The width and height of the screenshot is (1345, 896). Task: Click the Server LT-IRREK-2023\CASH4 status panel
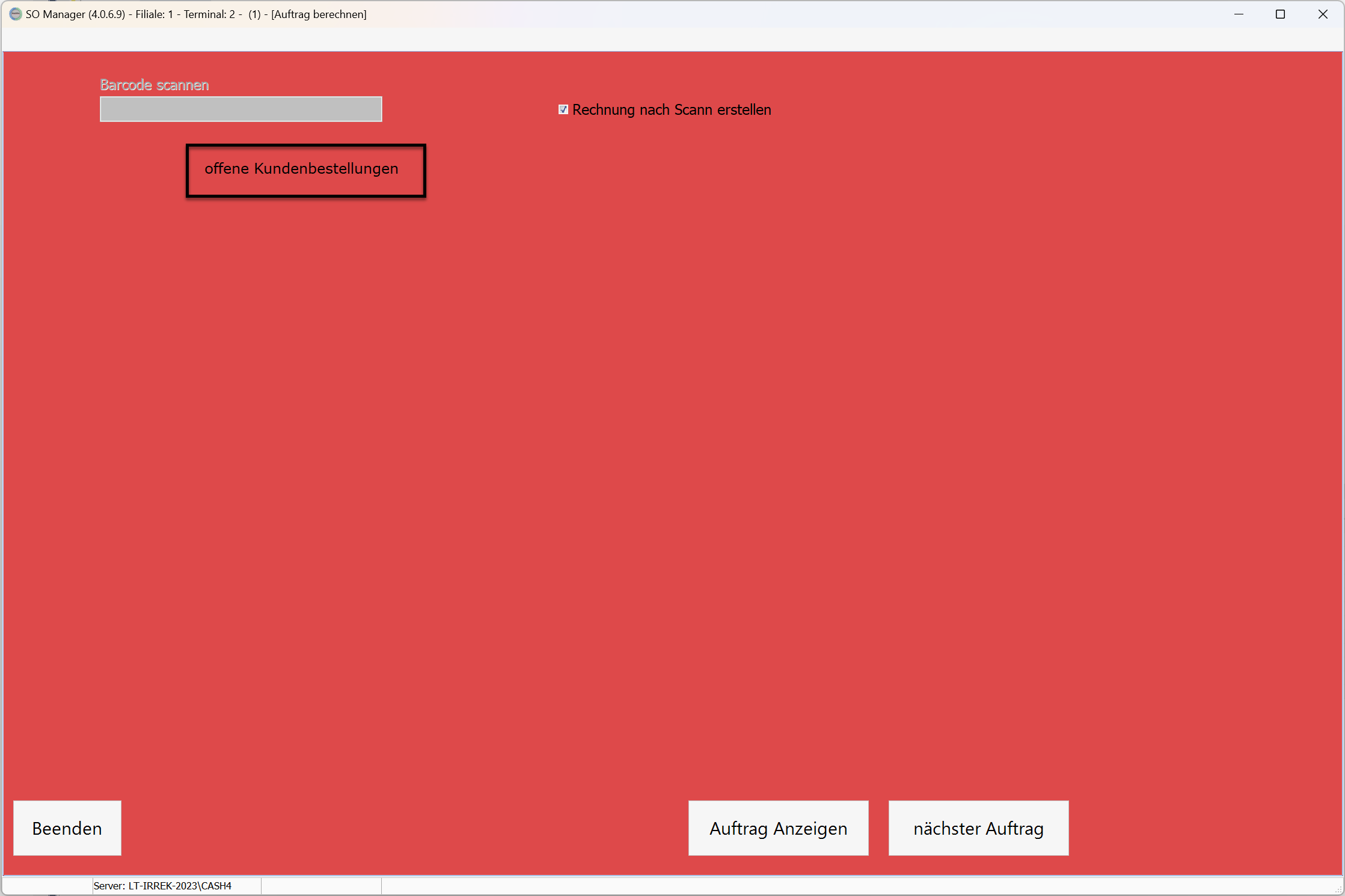click(176, 886)
